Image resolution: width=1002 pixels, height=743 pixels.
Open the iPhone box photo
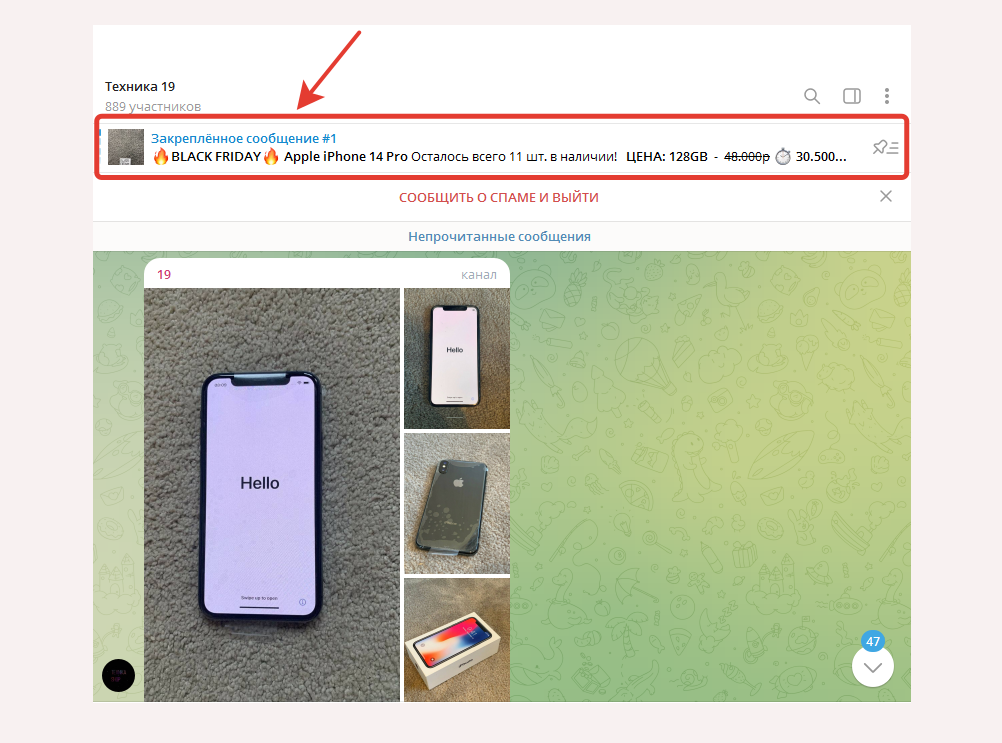click(457, 640)
